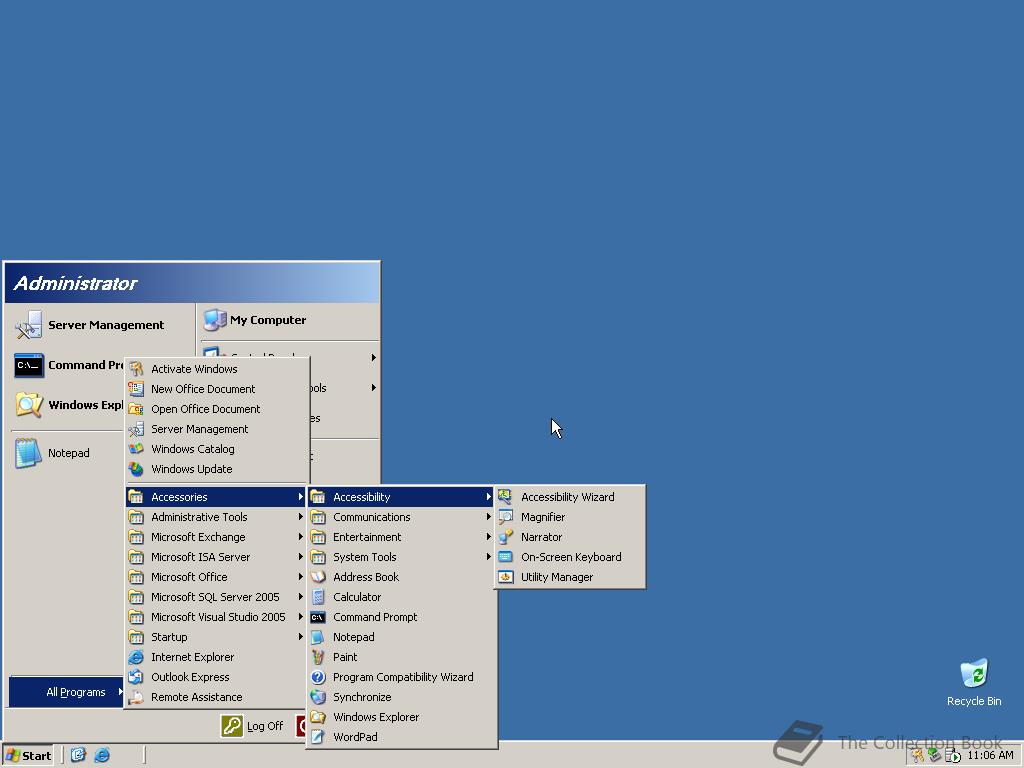Click the Start button on taskbar
The height and width of the screenshot is (768, 1024).
pyautogui.click(x=29, y=756)
